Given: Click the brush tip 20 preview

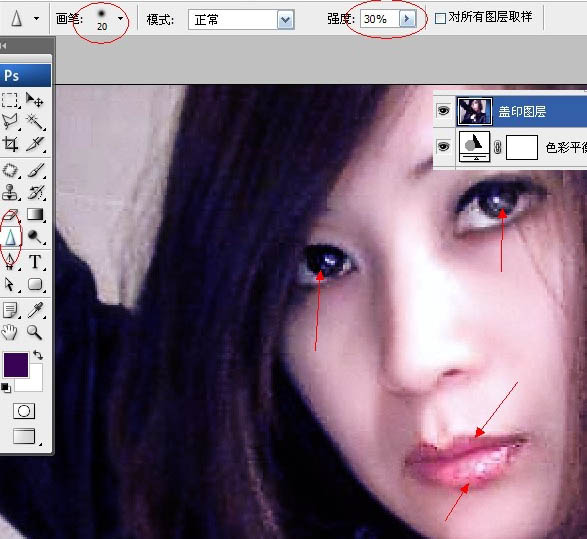Looking at the screenshot, I should click(x=101, y=20).
